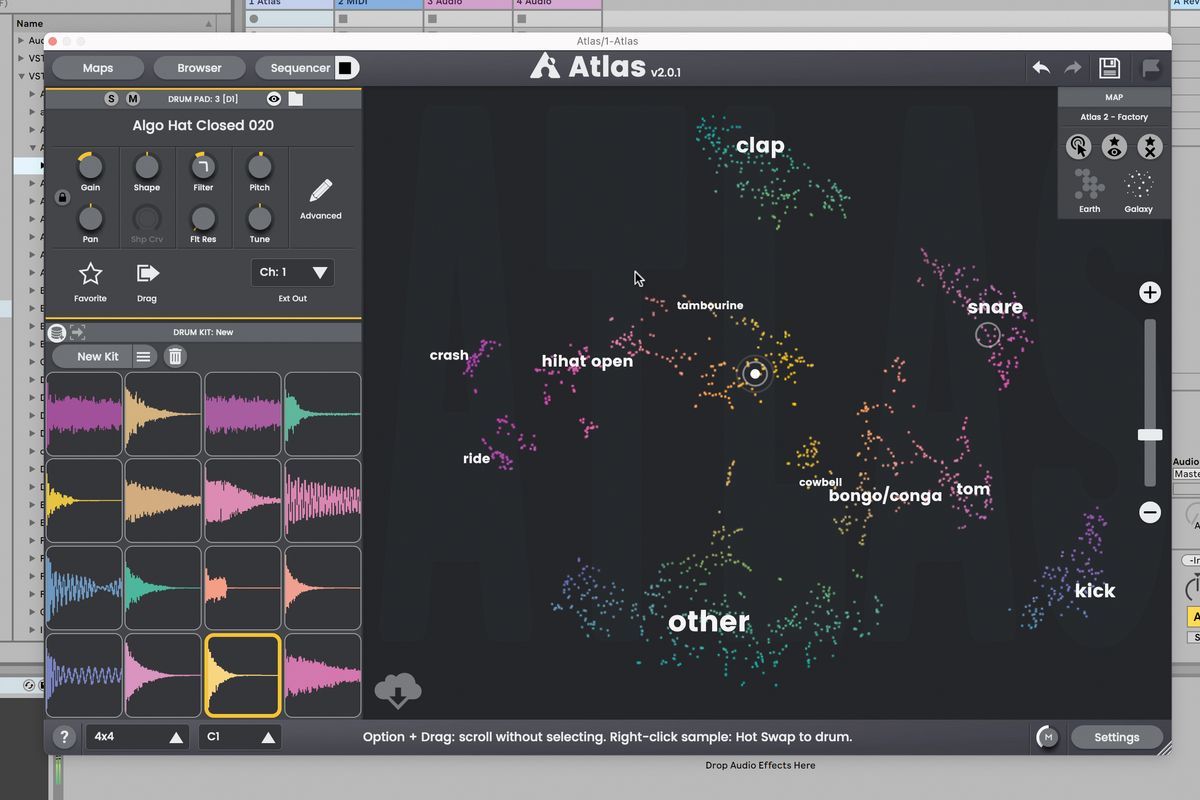Viewport: 1200px width, 800px height.
Task: Click the cloud download icon on the map
Action: (x=398, y=689)
